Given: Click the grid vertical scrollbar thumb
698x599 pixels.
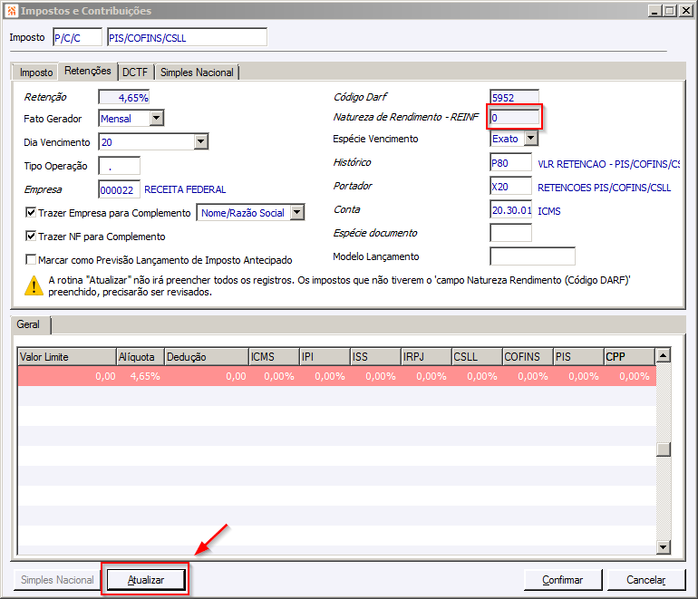Looking at the screenshot, I should pos(663,449).
